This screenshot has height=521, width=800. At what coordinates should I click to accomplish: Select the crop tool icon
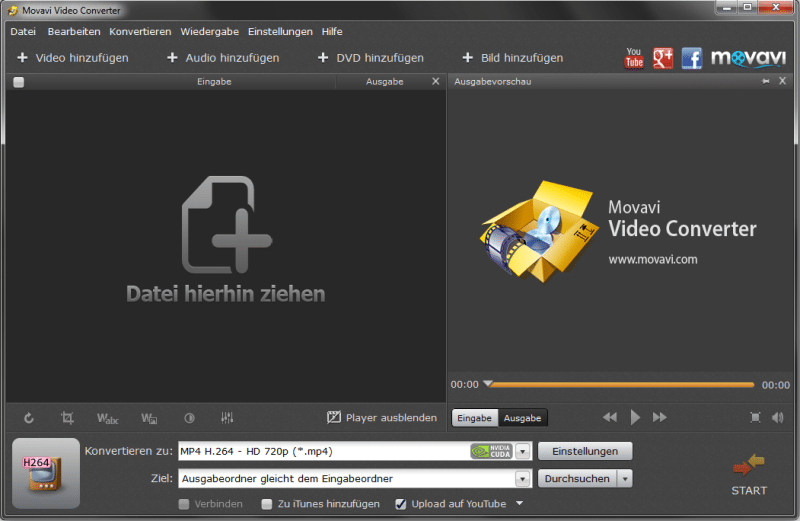(x=67, y=417)
